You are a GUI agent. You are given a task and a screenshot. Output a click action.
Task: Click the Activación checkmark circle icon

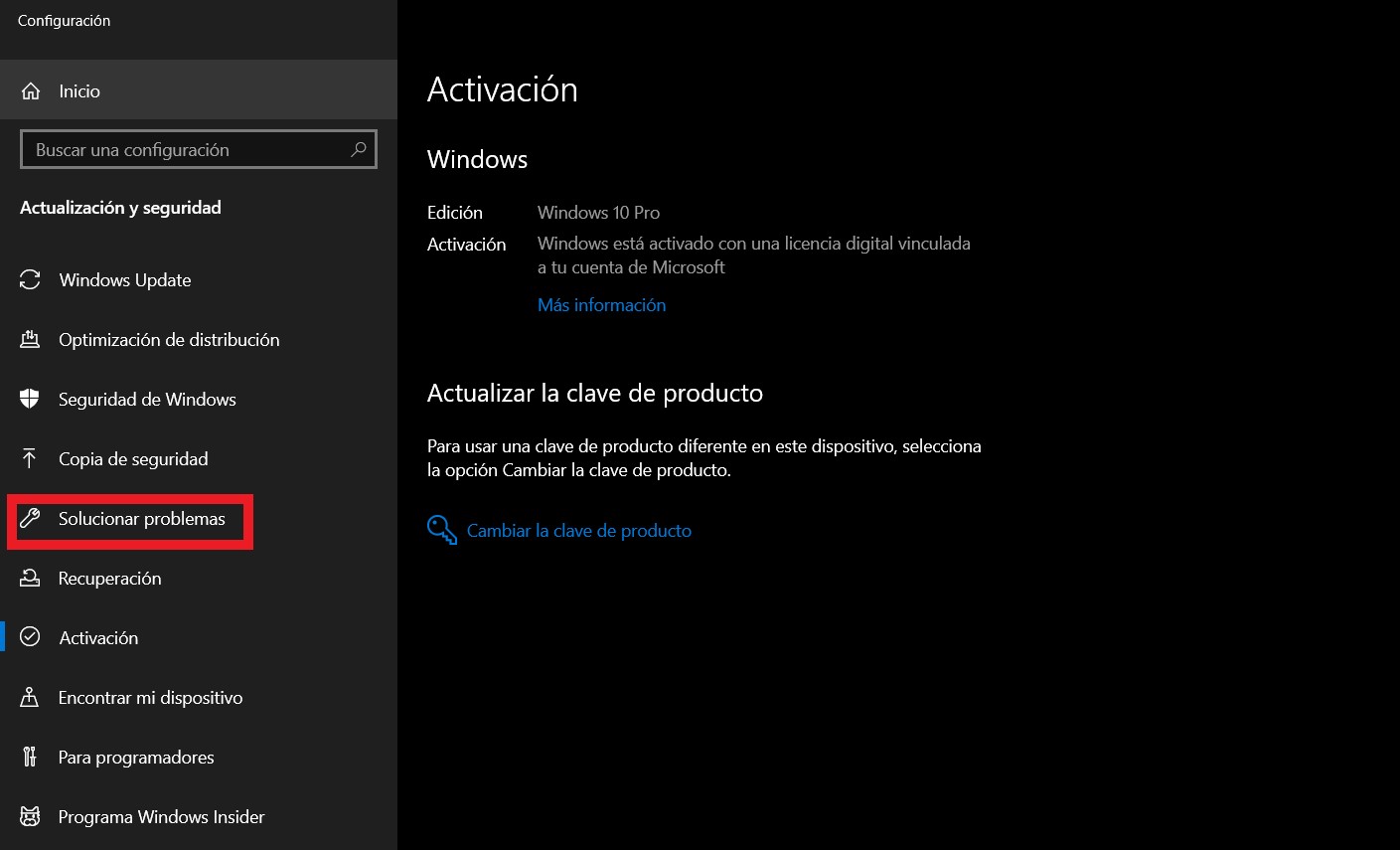[x=30, y=637]
